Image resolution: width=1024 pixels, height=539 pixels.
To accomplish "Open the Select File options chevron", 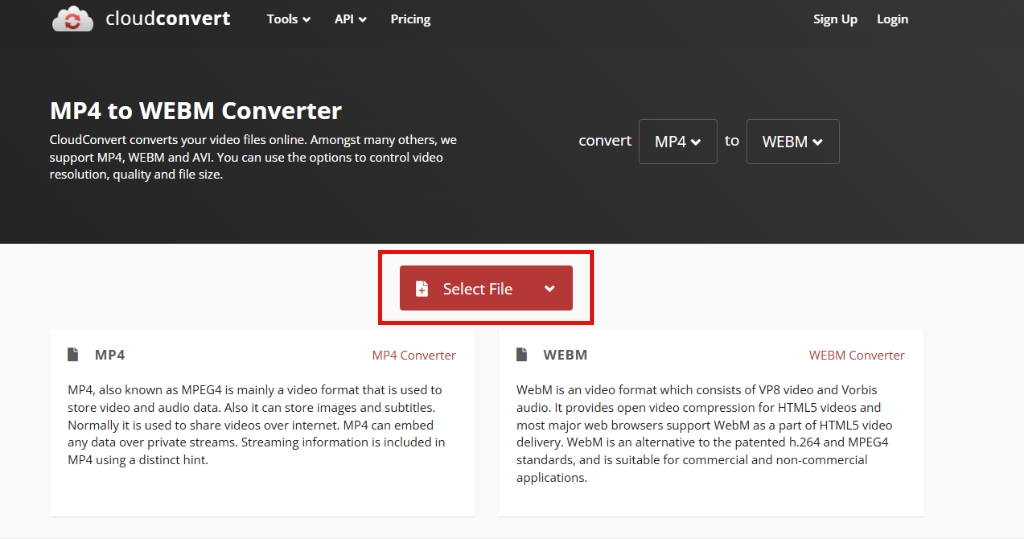I will 549,289.
